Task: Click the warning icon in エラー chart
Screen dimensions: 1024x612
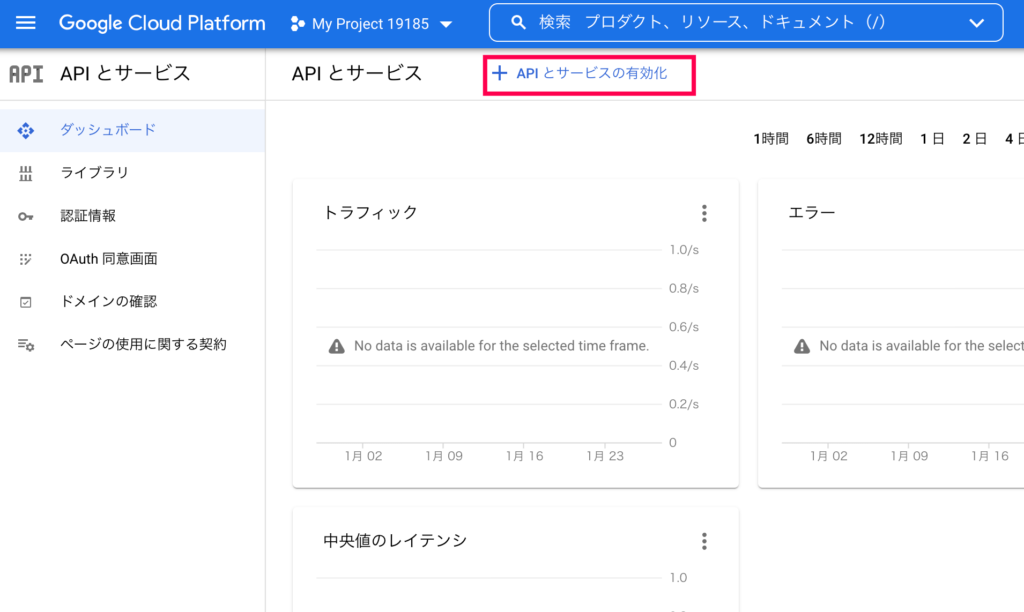Action: coord(801,346)
